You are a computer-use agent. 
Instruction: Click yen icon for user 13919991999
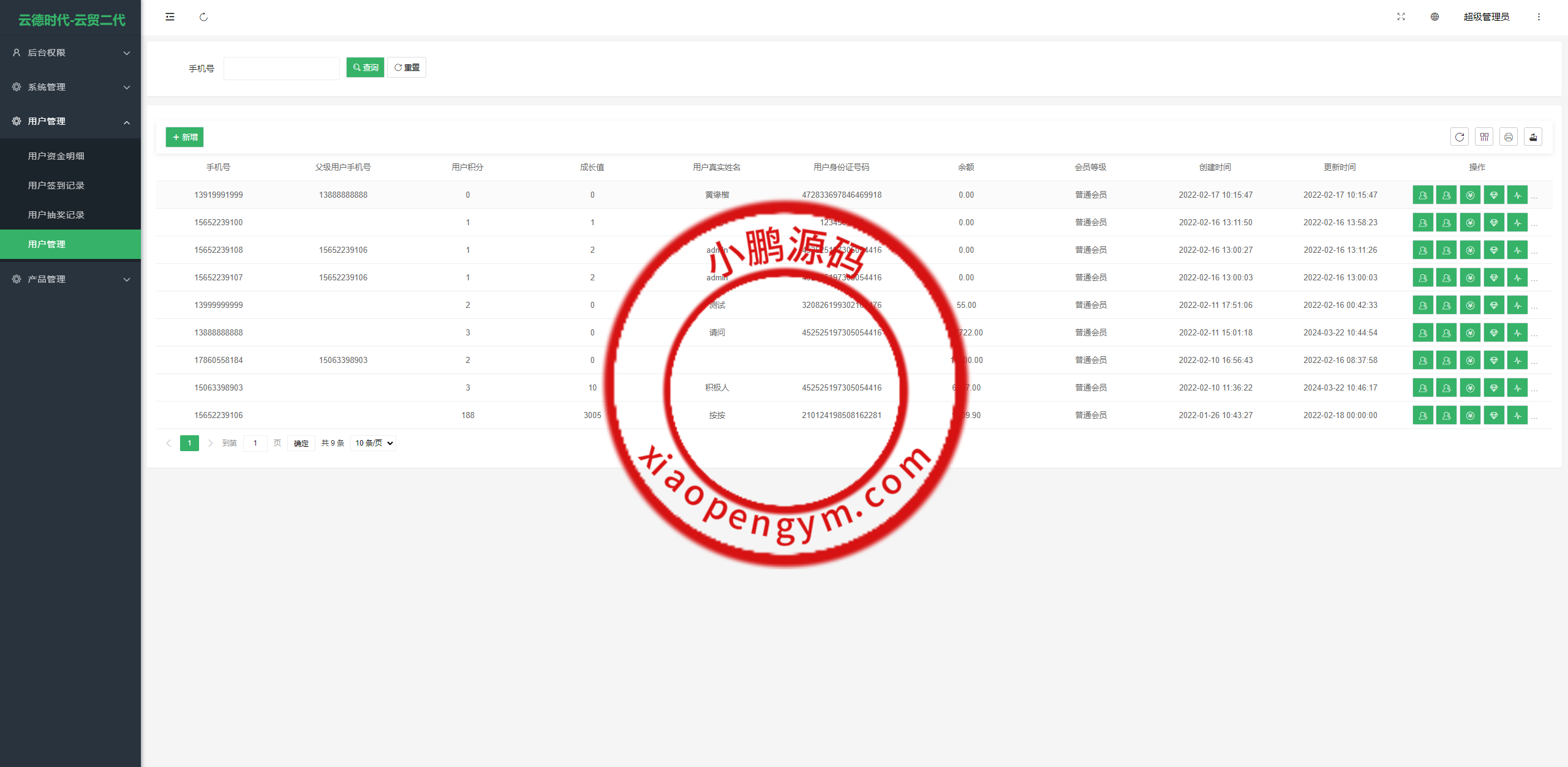coord(1470,195)
